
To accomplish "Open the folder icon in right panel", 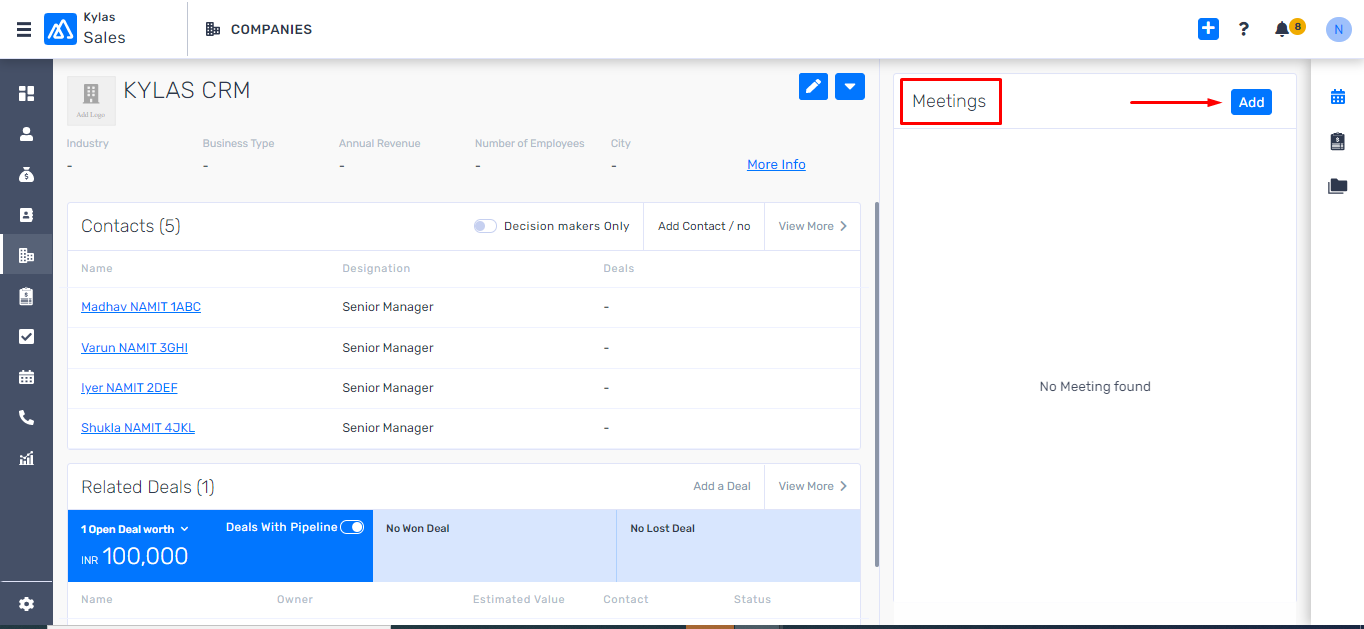I will point(1337,186).
